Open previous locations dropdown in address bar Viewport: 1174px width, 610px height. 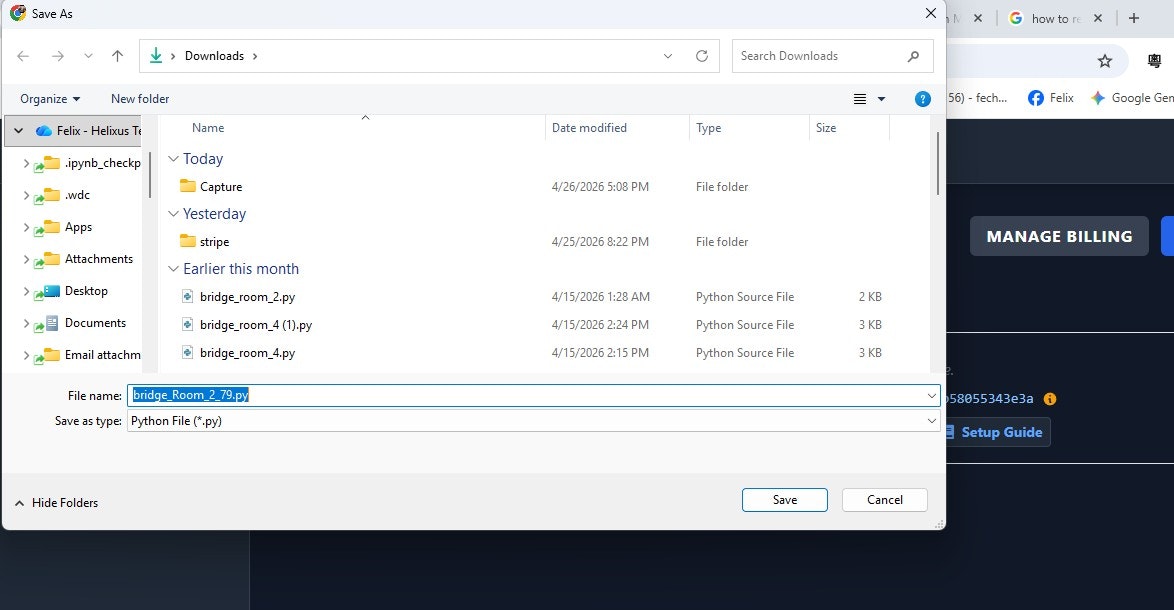[x=668, y=56]
